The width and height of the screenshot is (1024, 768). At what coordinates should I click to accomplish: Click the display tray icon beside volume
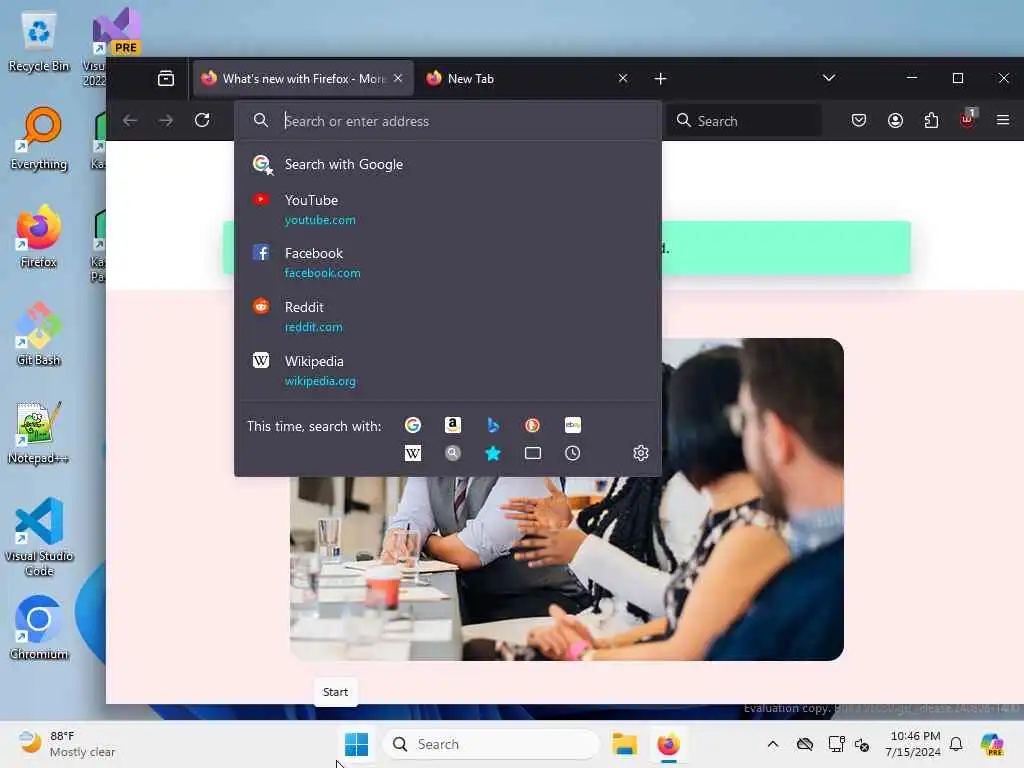click(x=836, y=744)
